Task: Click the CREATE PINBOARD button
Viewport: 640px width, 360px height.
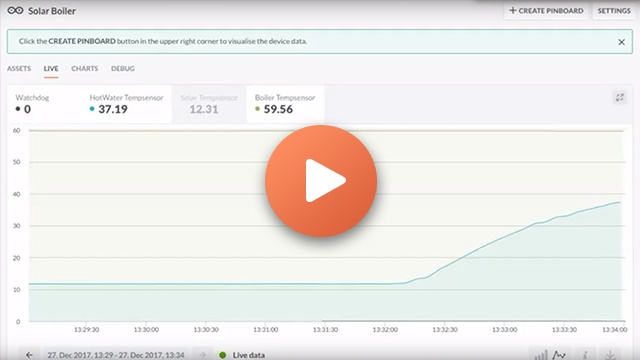Action: [x=546, y=11]
